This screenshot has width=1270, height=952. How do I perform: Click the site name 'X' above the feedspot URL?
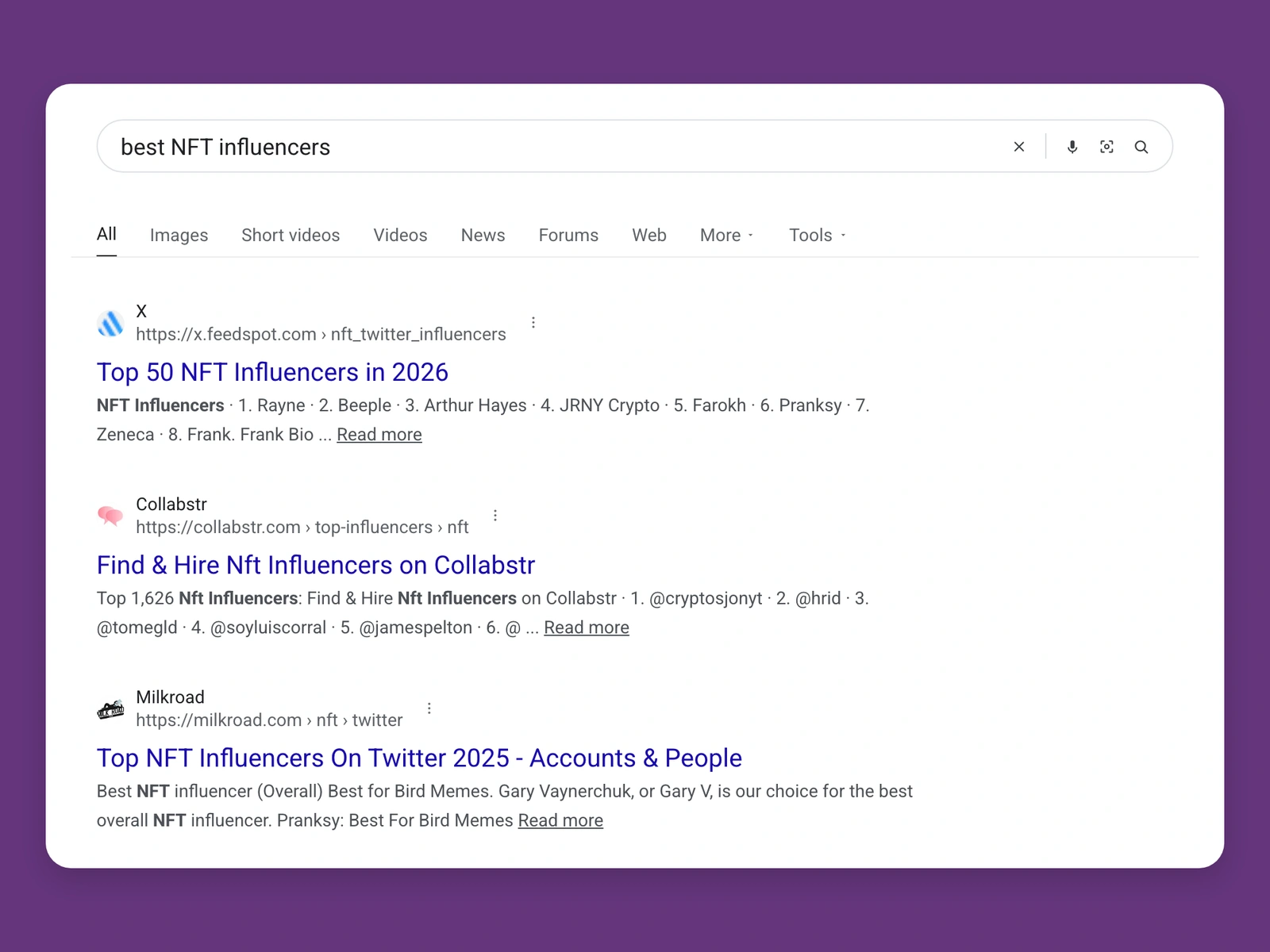click(141, 311)
